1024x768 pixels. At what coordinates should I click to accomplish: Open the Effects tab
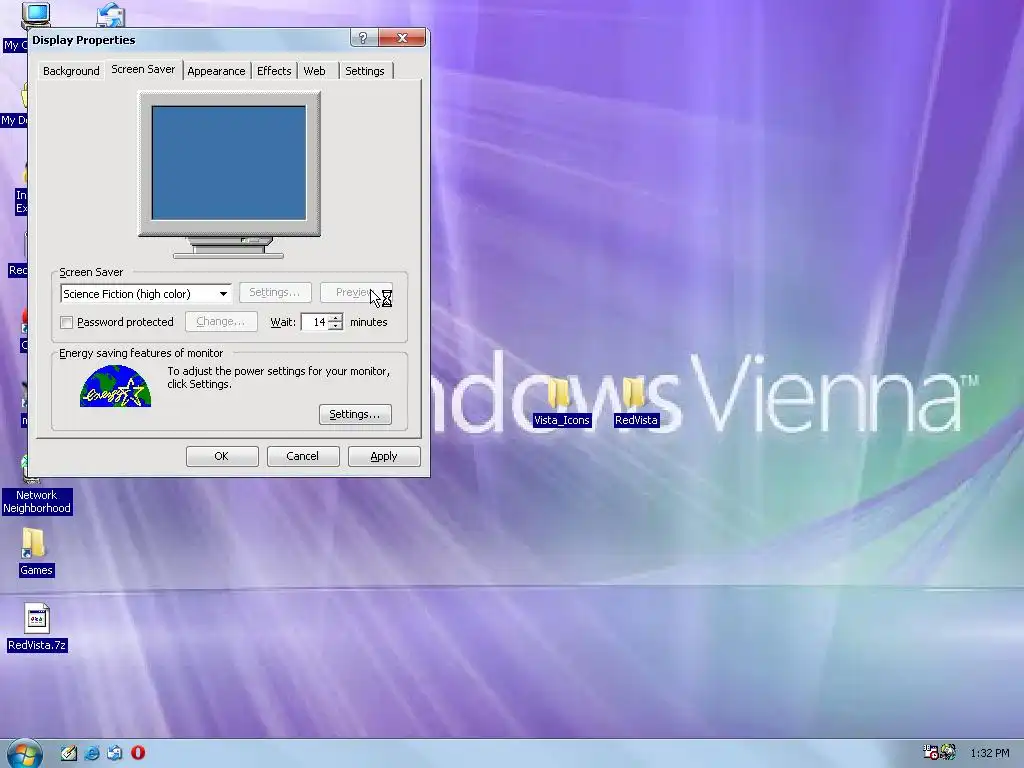[274, 71]
